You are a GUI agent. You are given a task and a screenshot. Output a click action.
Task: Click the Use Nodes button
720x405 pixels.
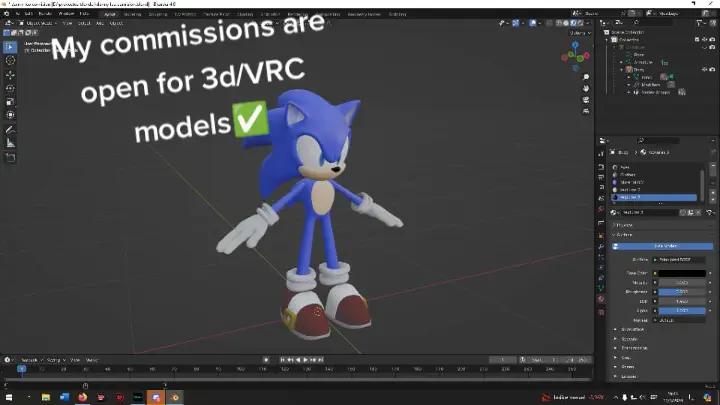662,246
